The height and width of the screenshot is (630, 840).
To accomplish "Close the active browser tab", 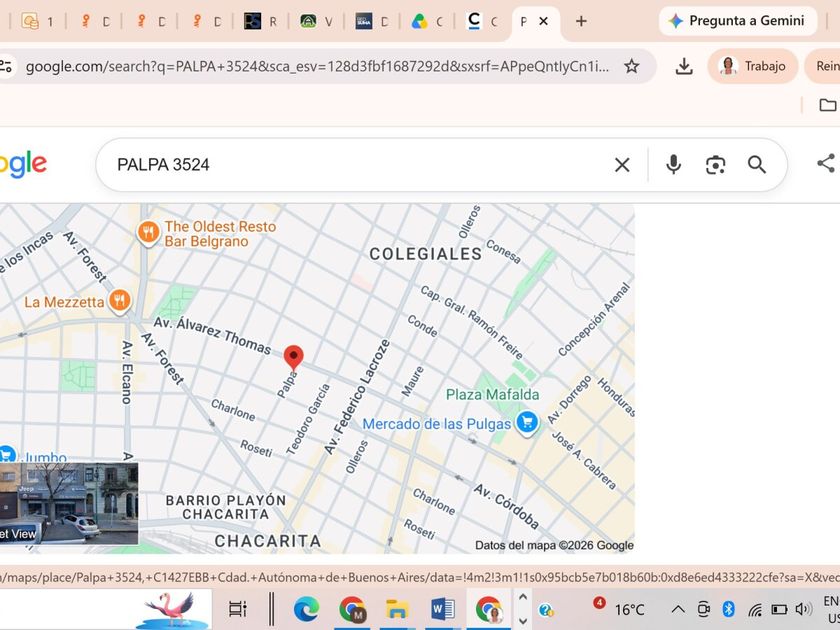I will pos(543,21).
